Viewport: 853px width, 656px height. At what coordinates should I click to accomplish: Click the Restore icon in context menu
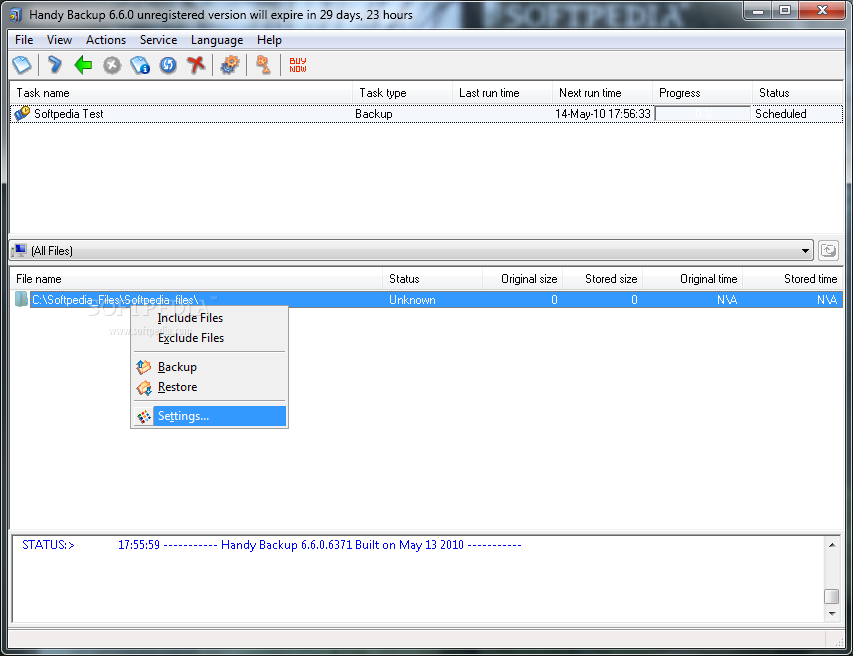(x=144, y=387)
